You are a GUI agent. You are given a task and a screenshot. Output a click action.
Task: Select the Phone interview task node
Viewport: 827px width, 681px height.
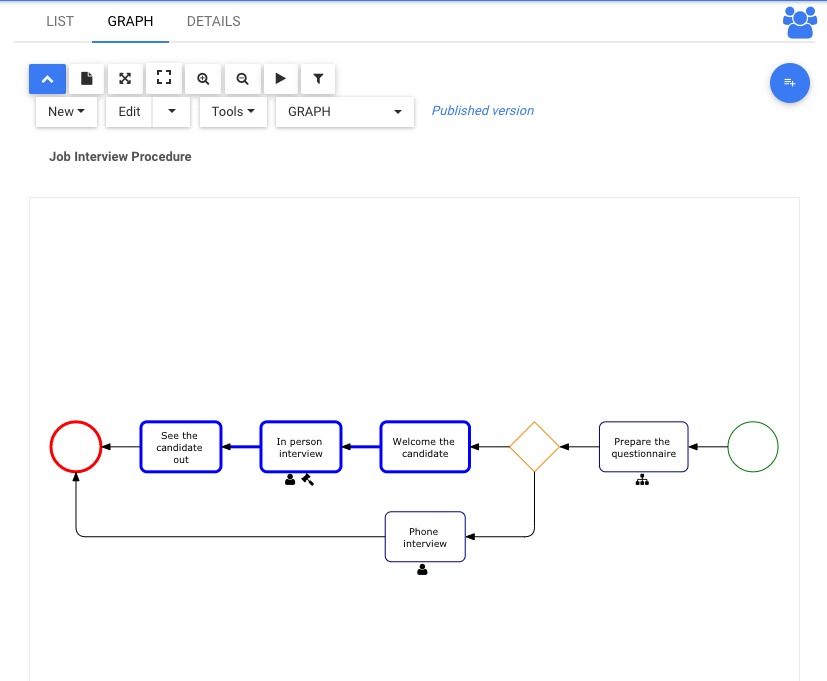[x=425, y=537]
